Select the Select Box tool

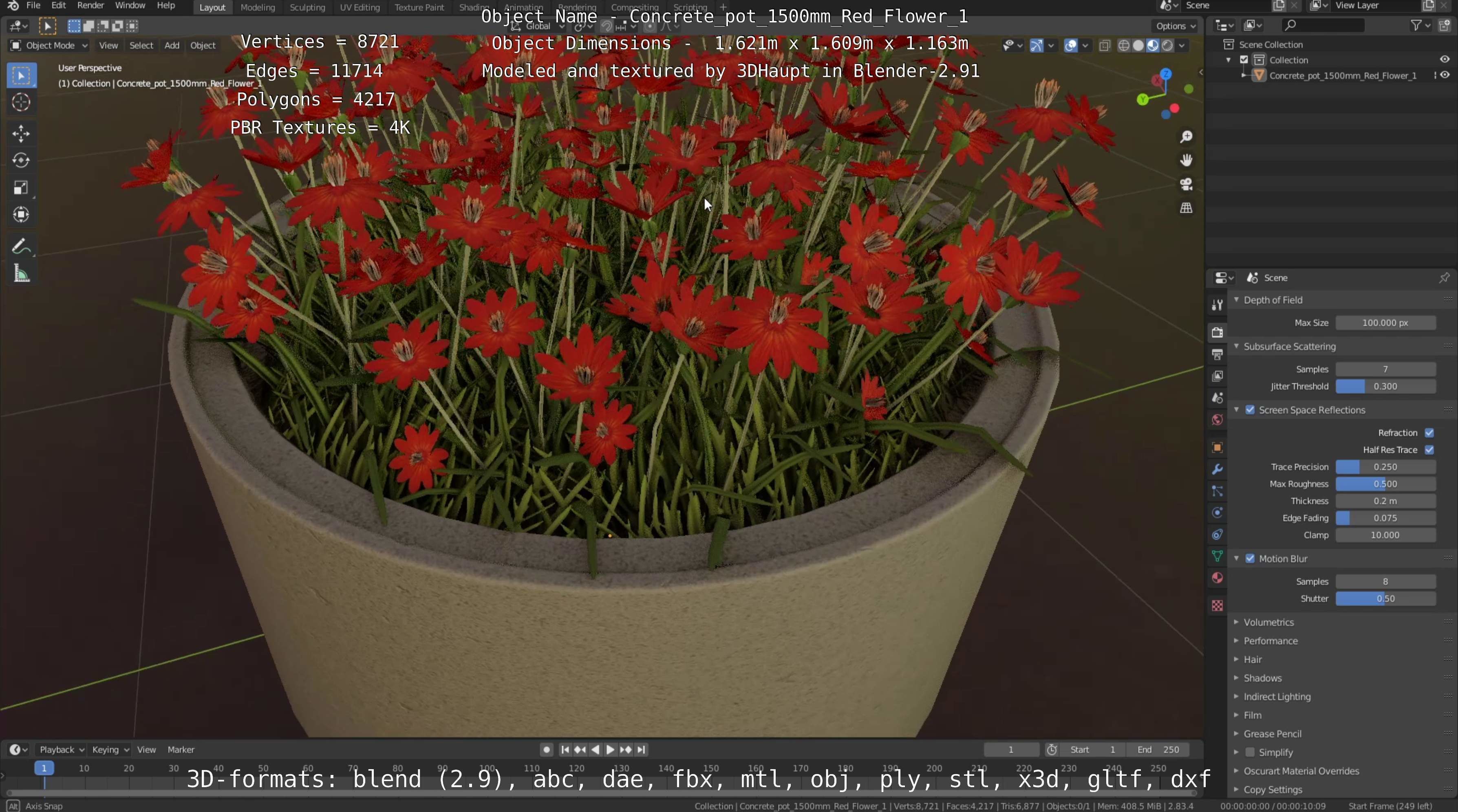click(x=22, y=75)
